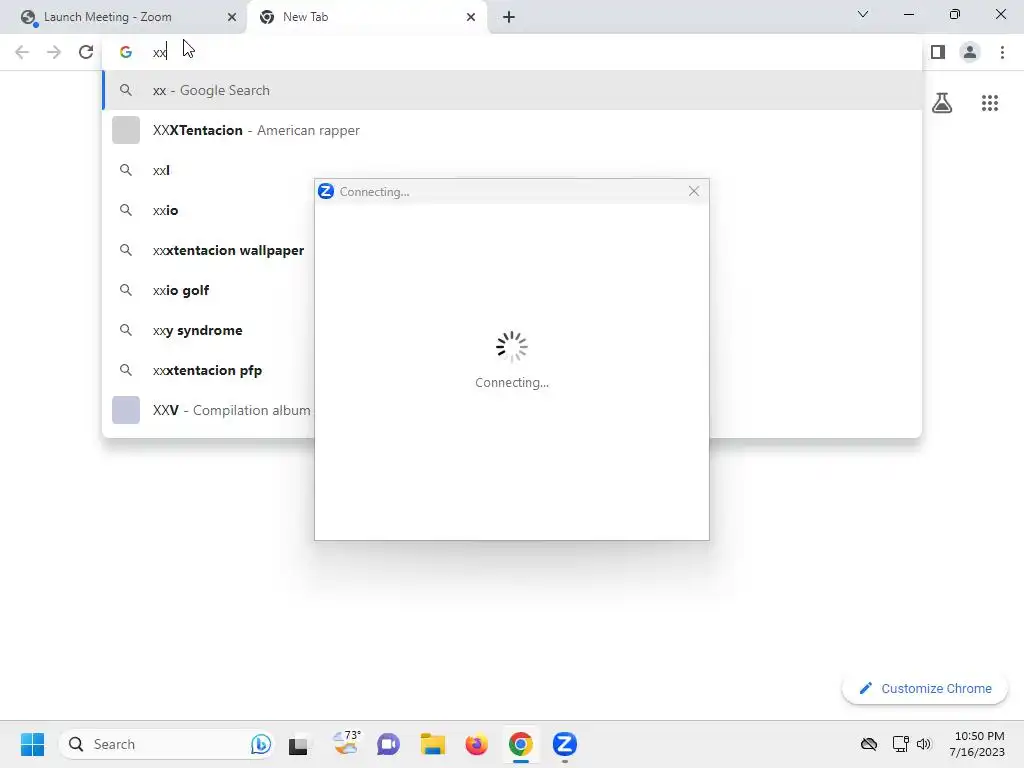Image resolution: width=1024 pixels, height=768 pixels.
Task: Click the taskbar Search box
Action: pos(167,744)
